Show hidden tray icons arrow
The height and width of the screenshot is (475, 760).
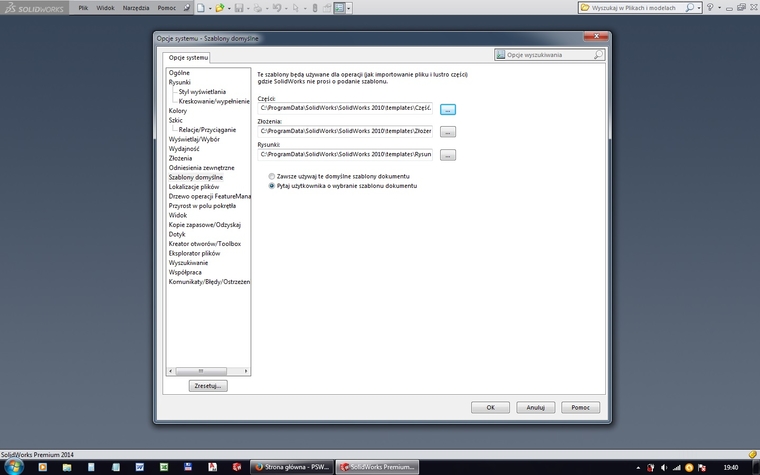638,468
